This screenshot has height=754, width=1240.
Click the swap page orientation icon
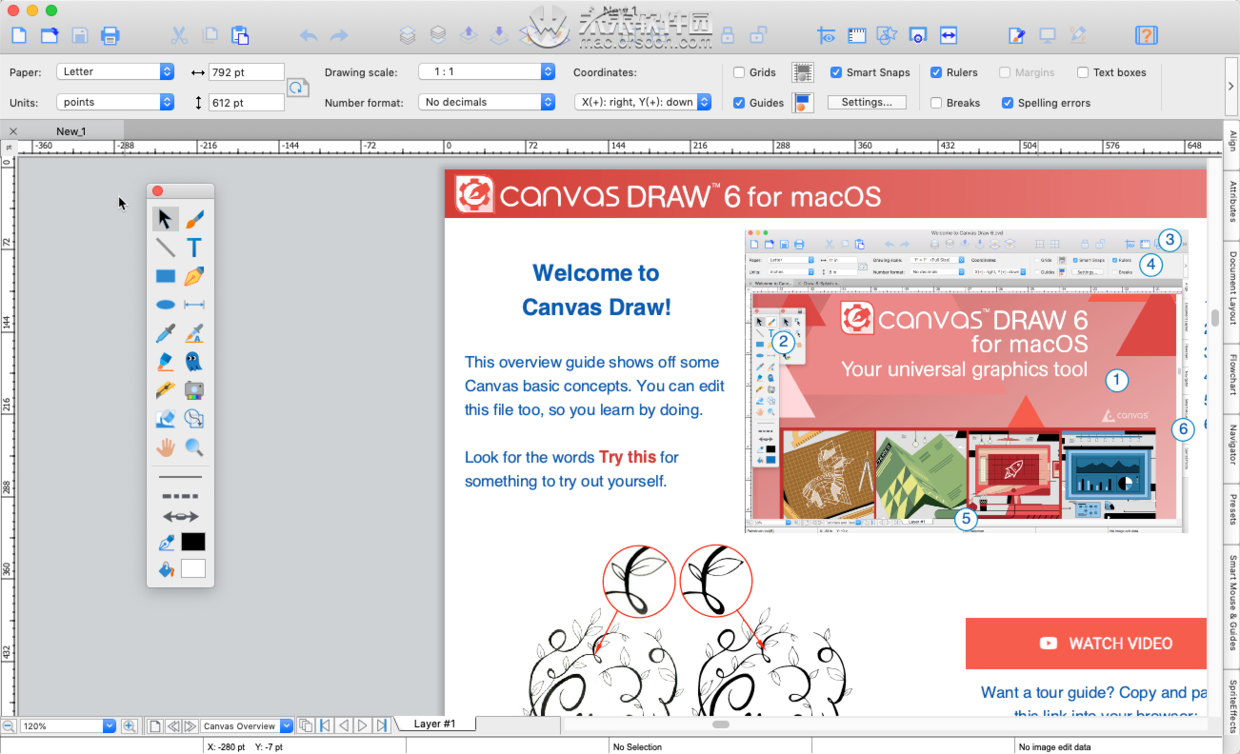click(x=297, y=88)
